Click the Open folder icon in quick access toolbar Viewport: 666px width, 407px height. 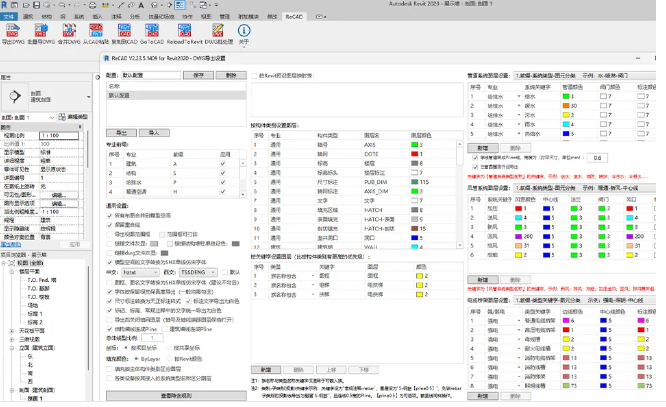click(26, 5)
